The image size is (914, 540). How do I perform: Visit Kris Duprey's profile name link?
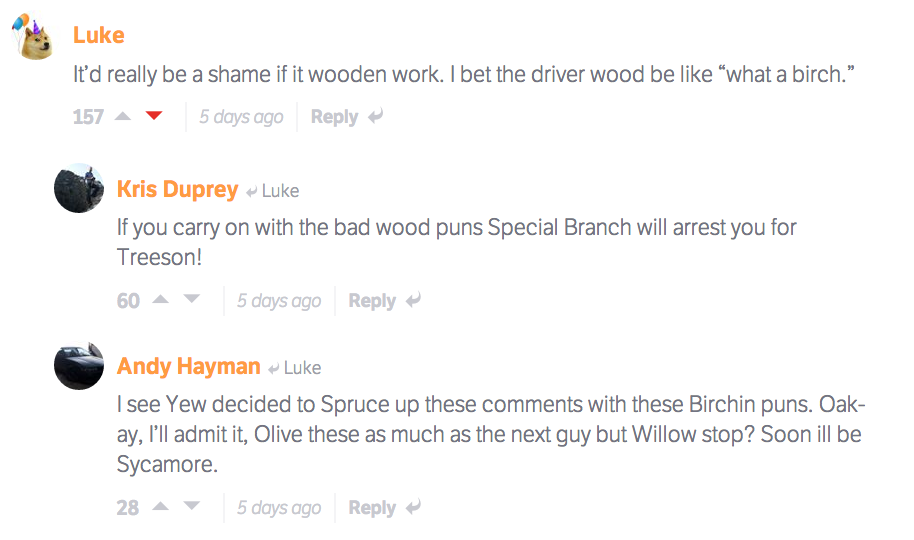click(x=177, y=189)
